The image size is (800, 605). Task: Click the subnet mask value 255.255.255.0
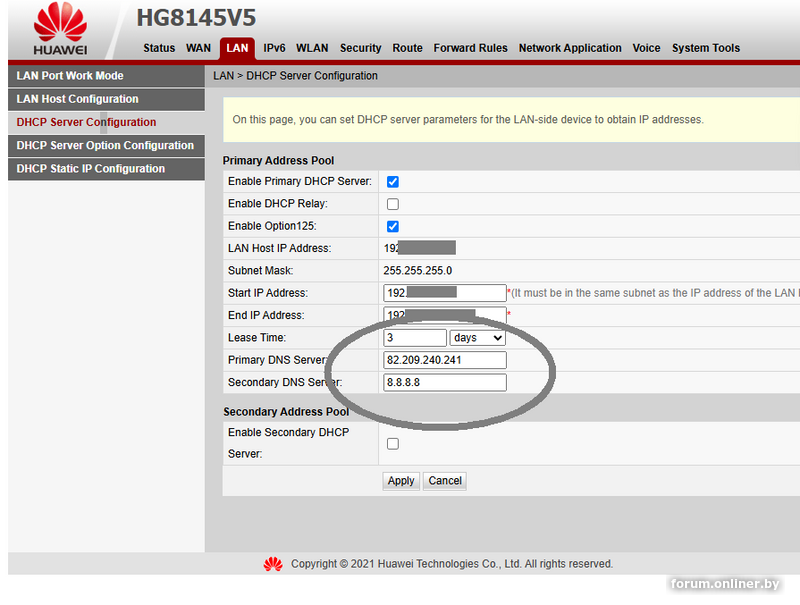click(418, 271)
